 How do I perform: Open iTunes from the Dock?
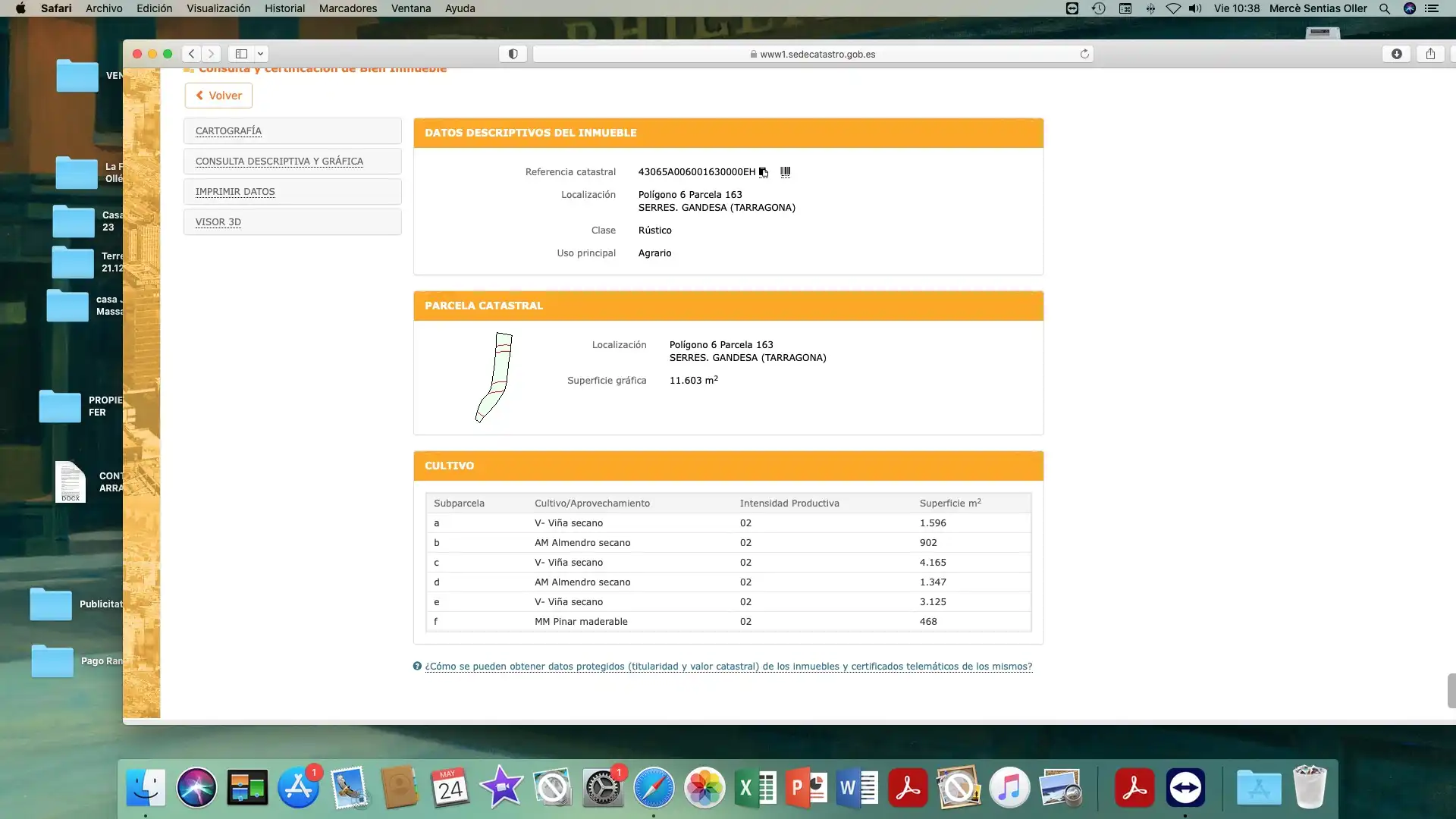[1009, 788]
